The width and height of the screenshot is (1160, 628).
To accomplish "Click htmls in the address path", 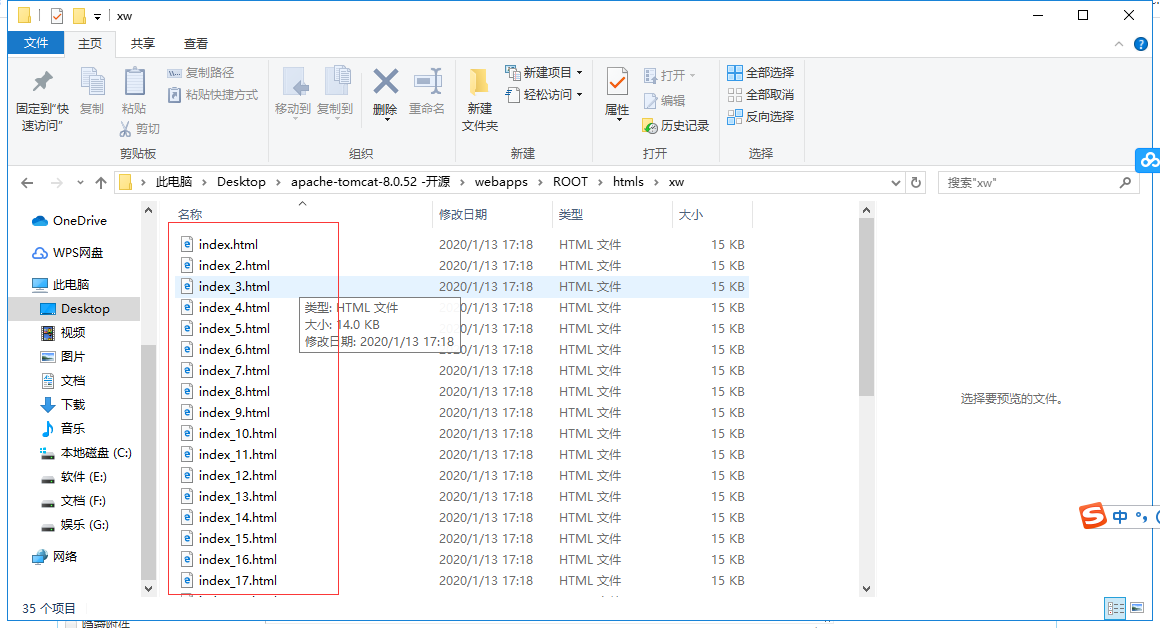I will tap(628, 182).
